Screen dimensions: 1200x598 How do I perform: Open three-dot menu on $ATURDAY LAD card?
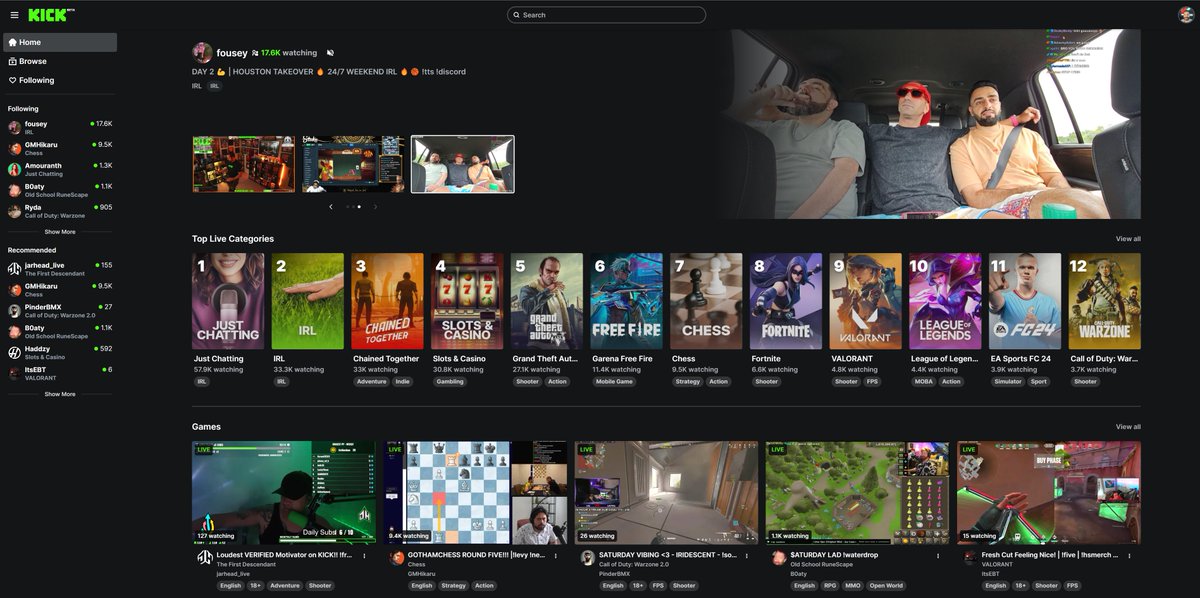coord(938,555)
